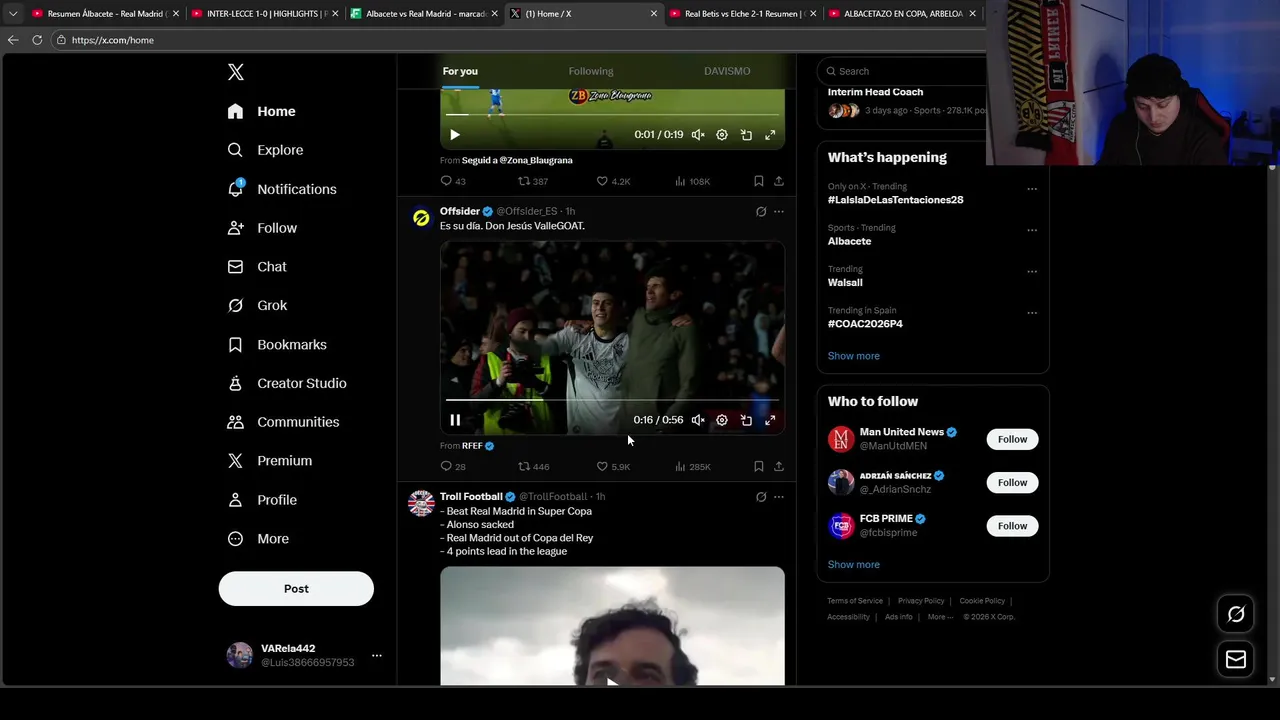Image resolution: width=1280 pixels, height=720 pixels.
Task: Play the Zona Blaugrana video
Action: click(455, 135)
